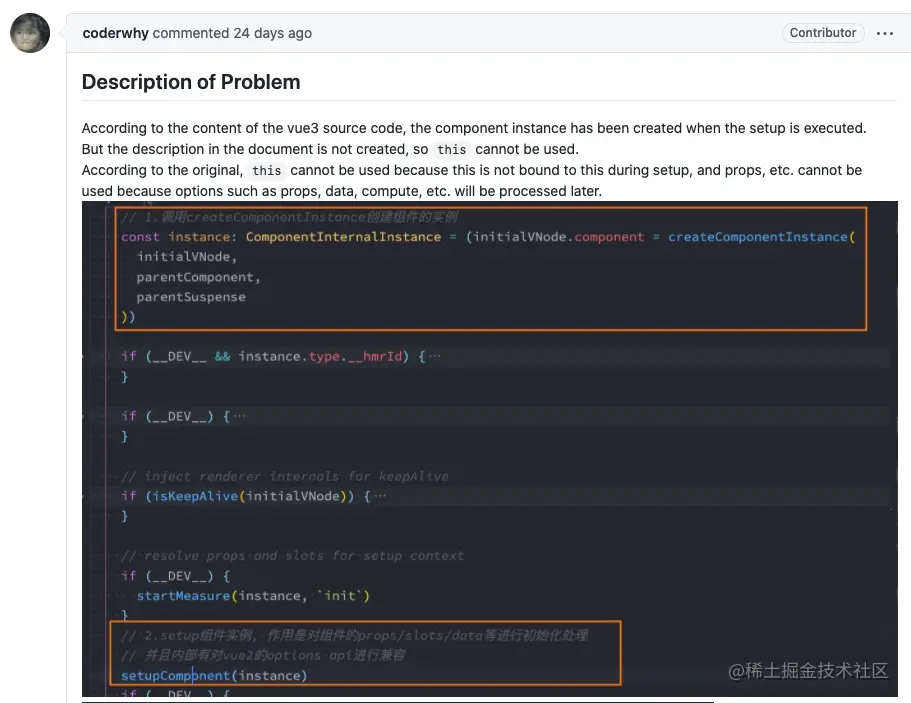The width and height of the screenshot is (911, 703).
Task: Click the 'initialVNode,' argument line
Action: tap(186, 257)
